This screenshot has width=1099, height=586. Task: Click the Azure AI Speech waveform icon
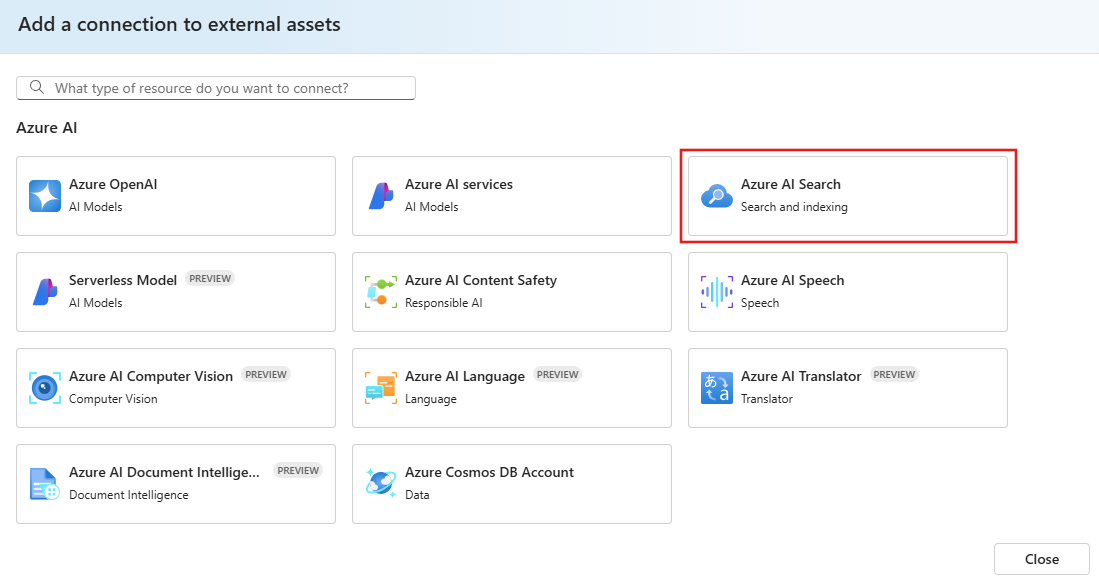click(x=716, y=291)
